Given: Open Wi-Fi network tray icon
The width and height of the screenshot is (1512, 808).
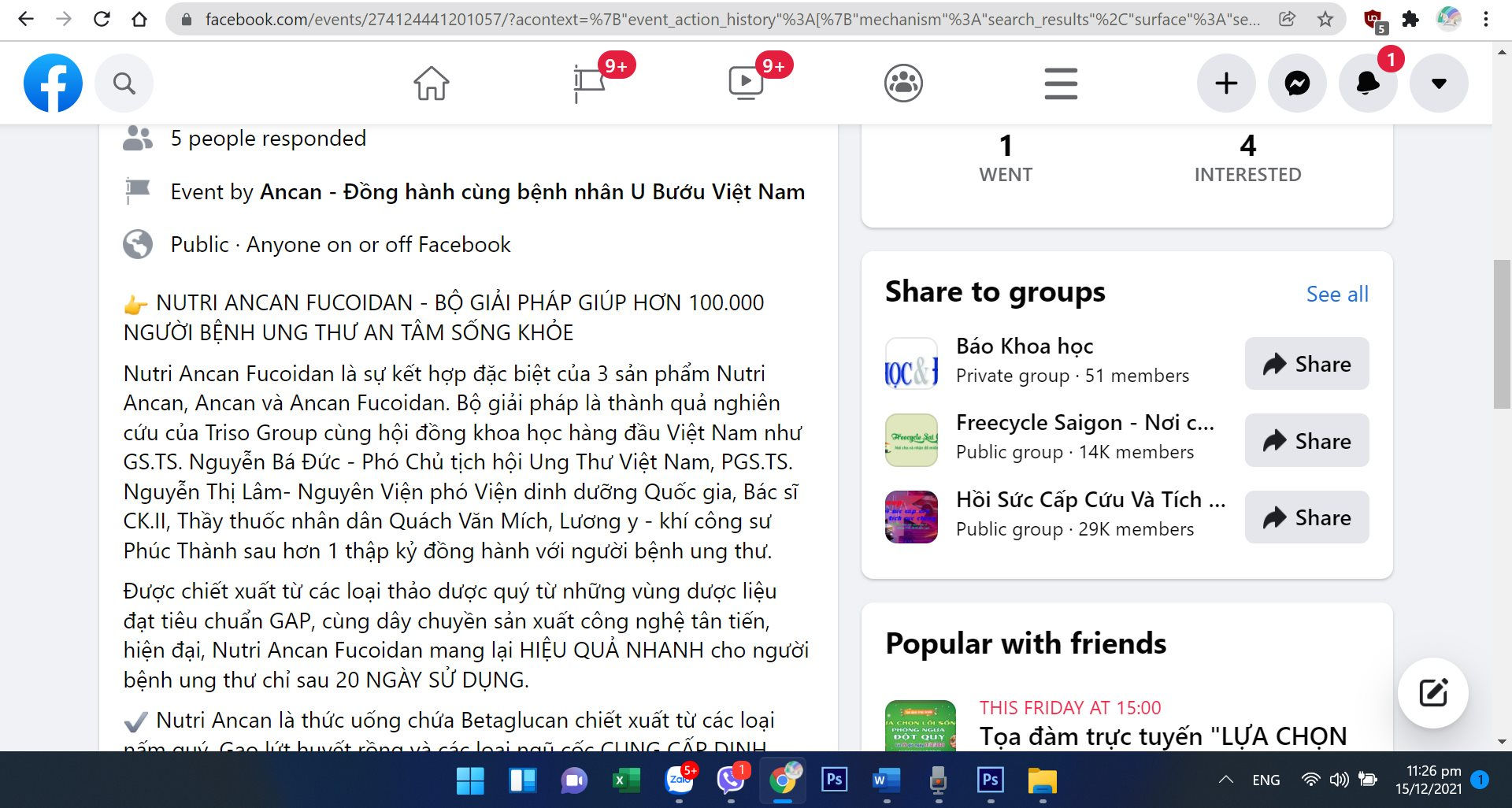Looking at the screenshot, I should [1310, 780].
